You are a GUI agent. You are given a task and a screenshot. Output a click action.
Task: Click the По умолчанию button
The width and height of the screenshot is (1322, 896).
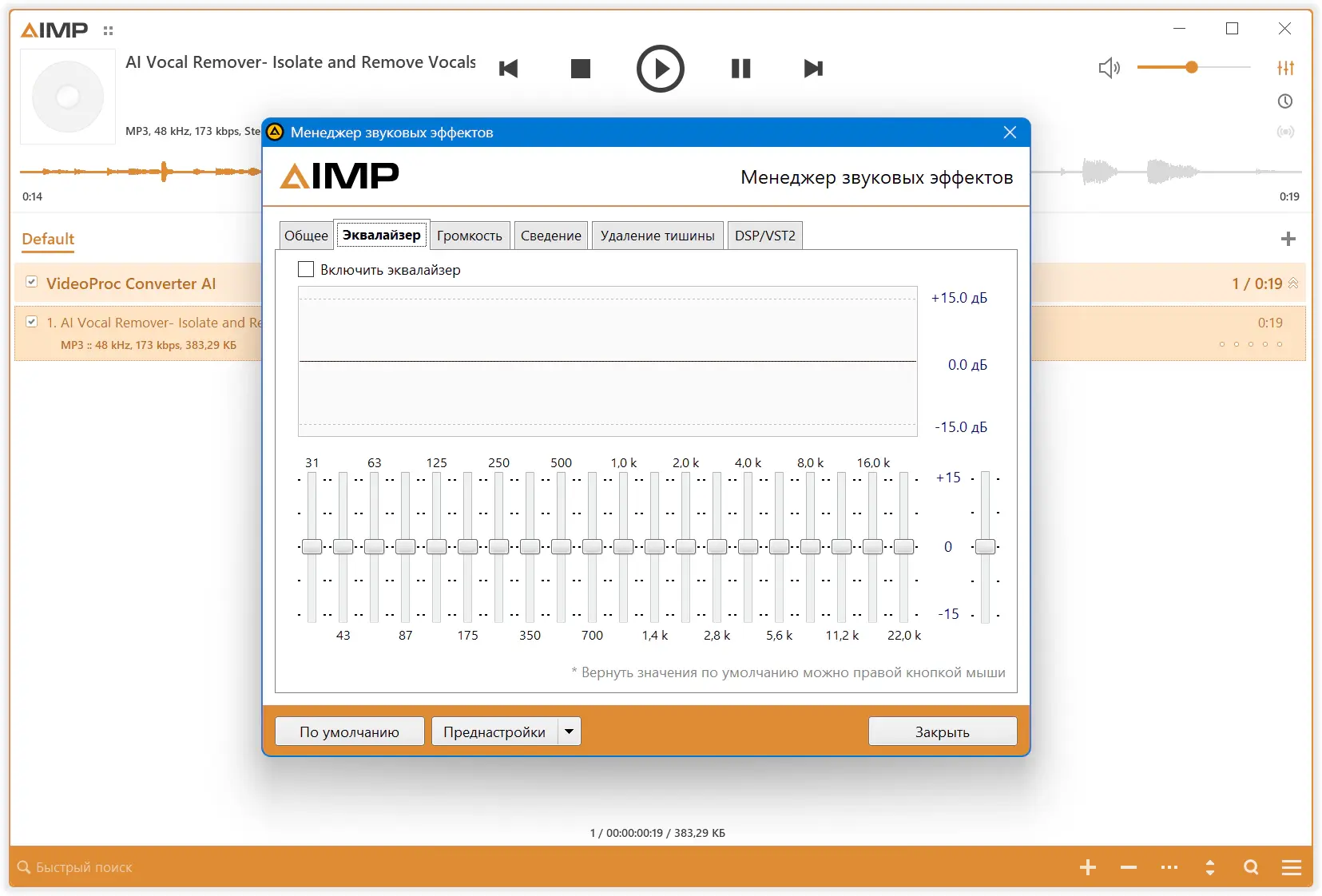pos(350,731)
